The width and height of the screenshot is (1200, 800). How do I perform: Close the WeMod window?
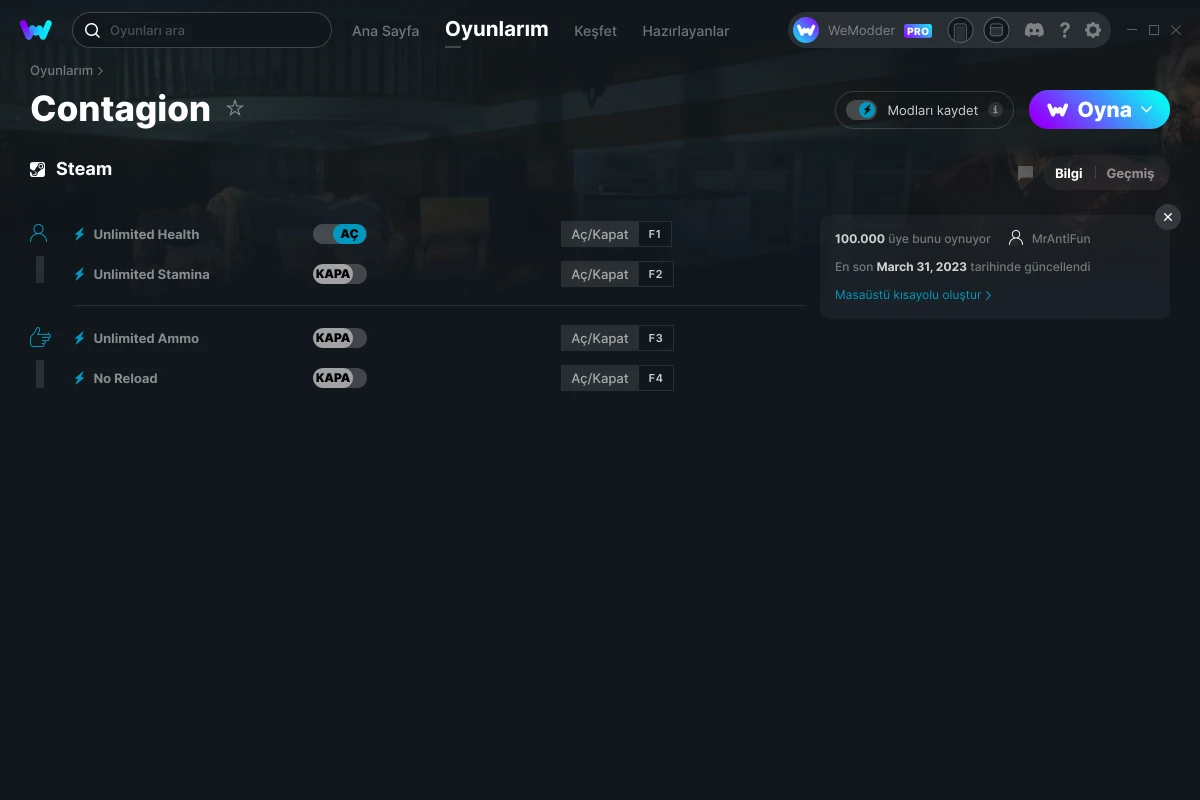coord(1176,30)
